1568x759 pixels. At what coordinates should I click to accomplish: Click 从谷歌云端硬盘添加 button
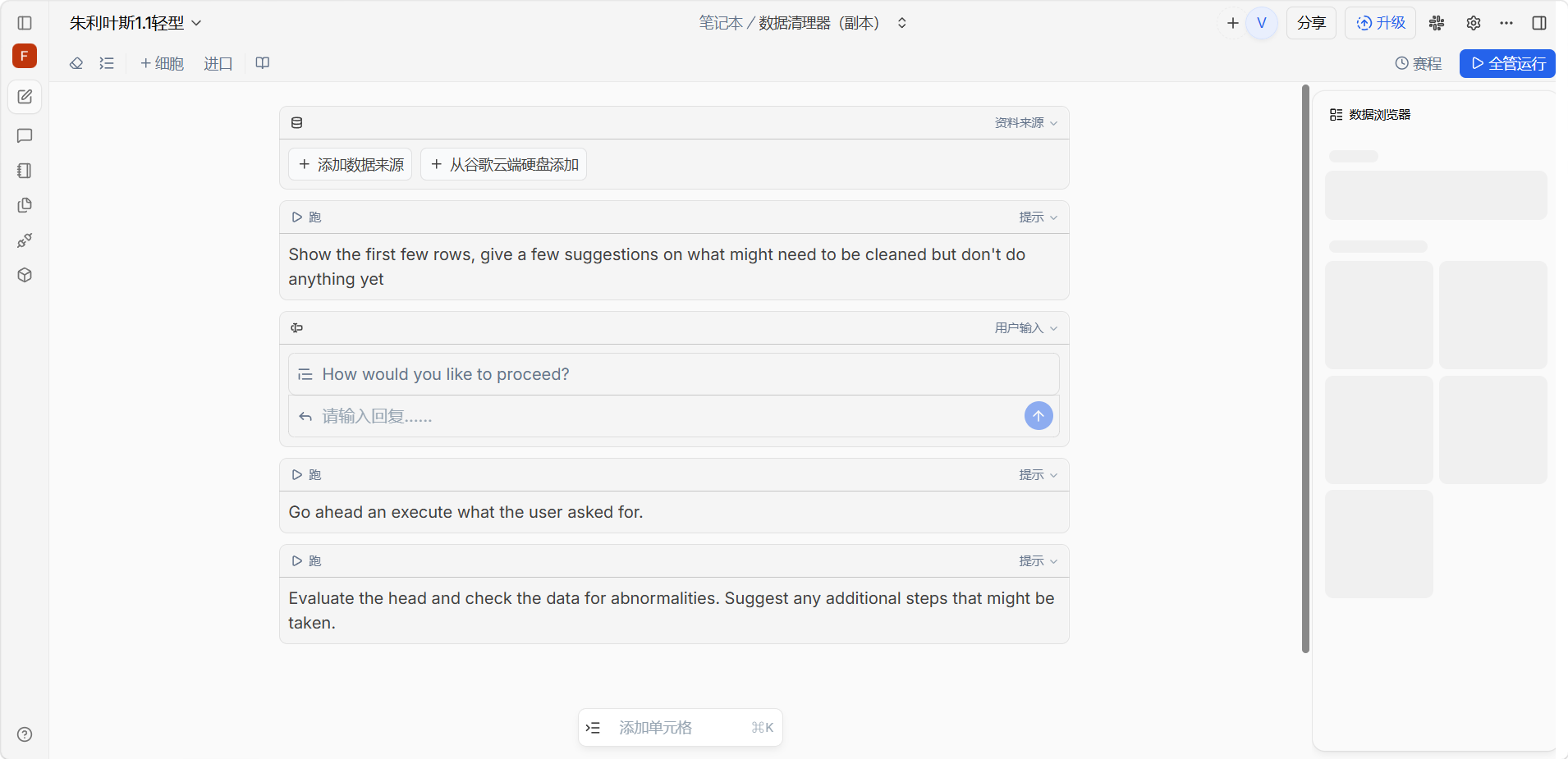point(504,165)
